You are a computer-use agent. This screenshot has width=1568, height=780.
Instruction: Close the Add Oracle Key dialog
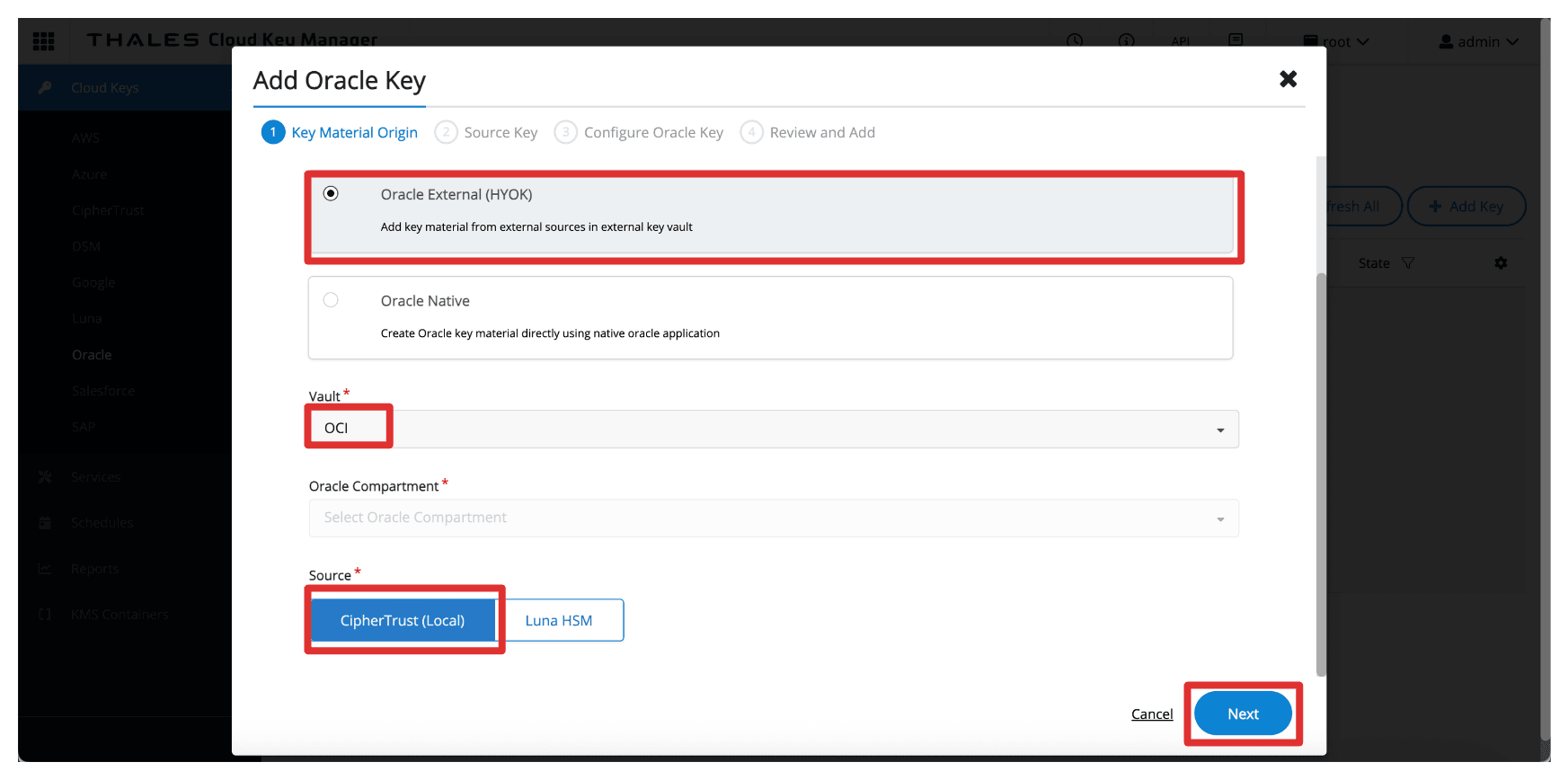[1288, 79]
